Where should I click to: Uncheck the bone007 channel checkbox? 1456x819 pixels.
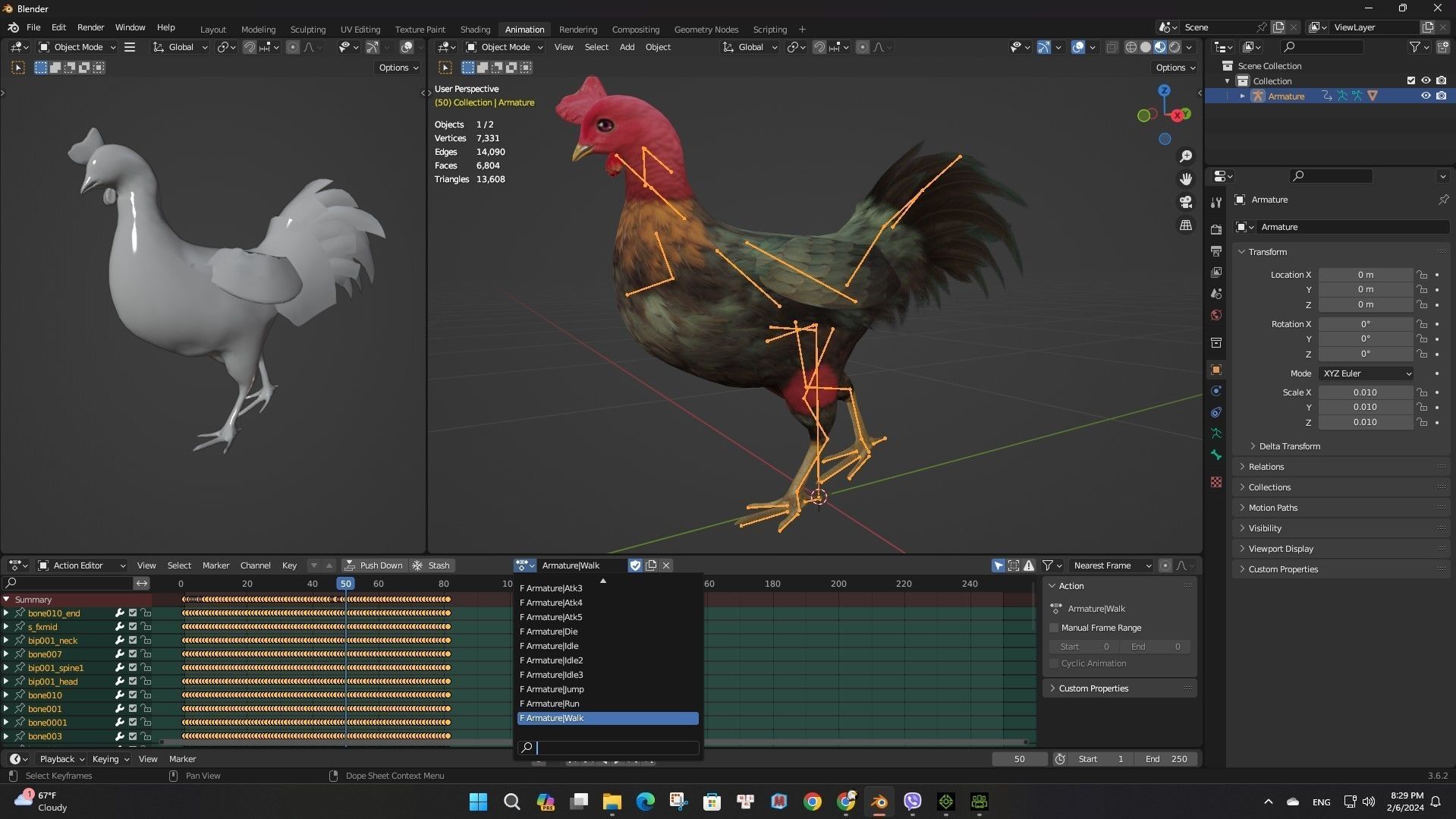coord(133,654)
